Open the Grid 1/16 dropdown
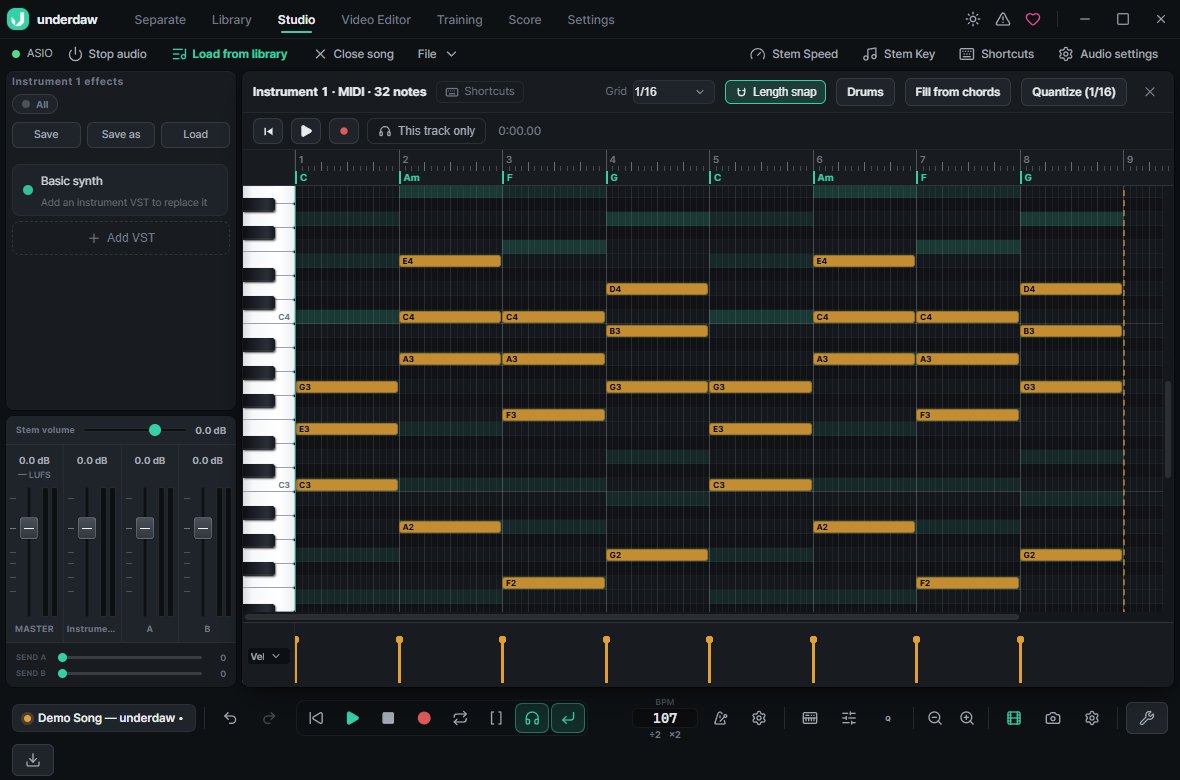 click(672, 92)
